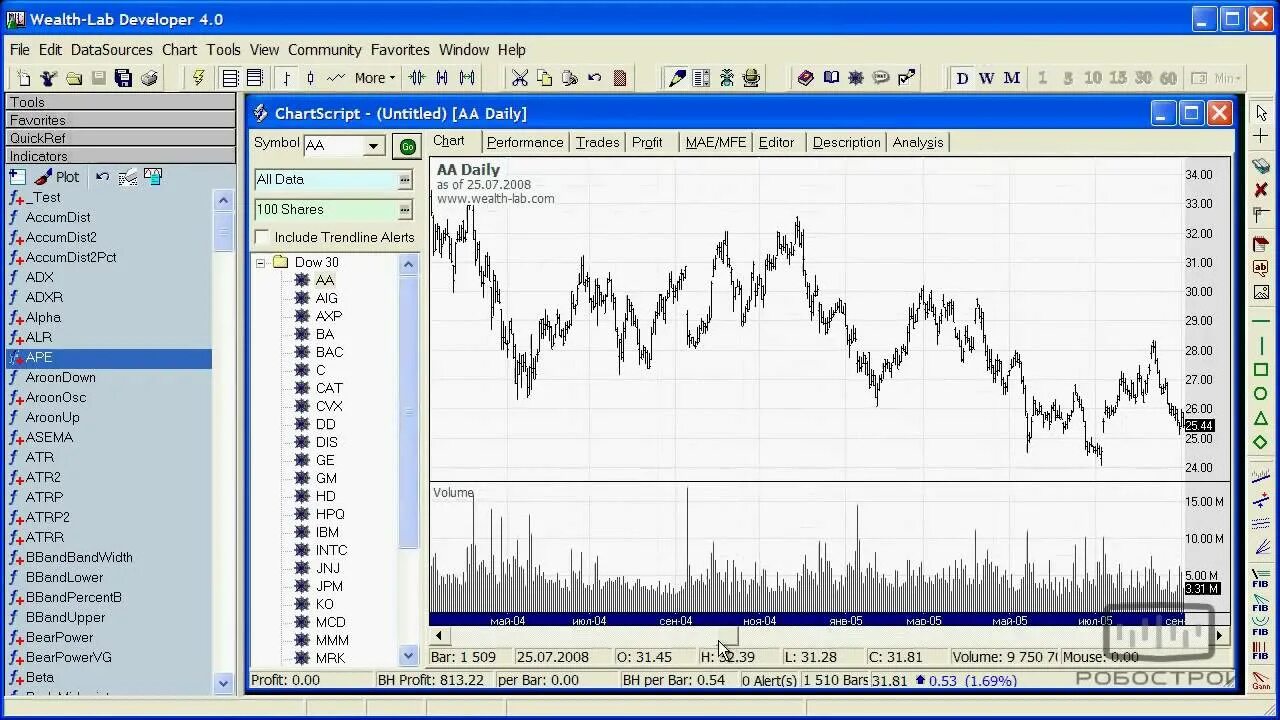This screenshot has height=720, width=1280.
Task: Click the Plot button in Indicators panel
Action: point(58,177)
